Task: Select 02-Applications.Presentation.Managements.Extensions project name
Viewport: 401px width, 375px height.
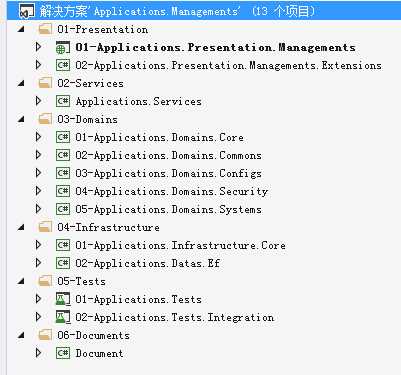Action: pos(228,65)
